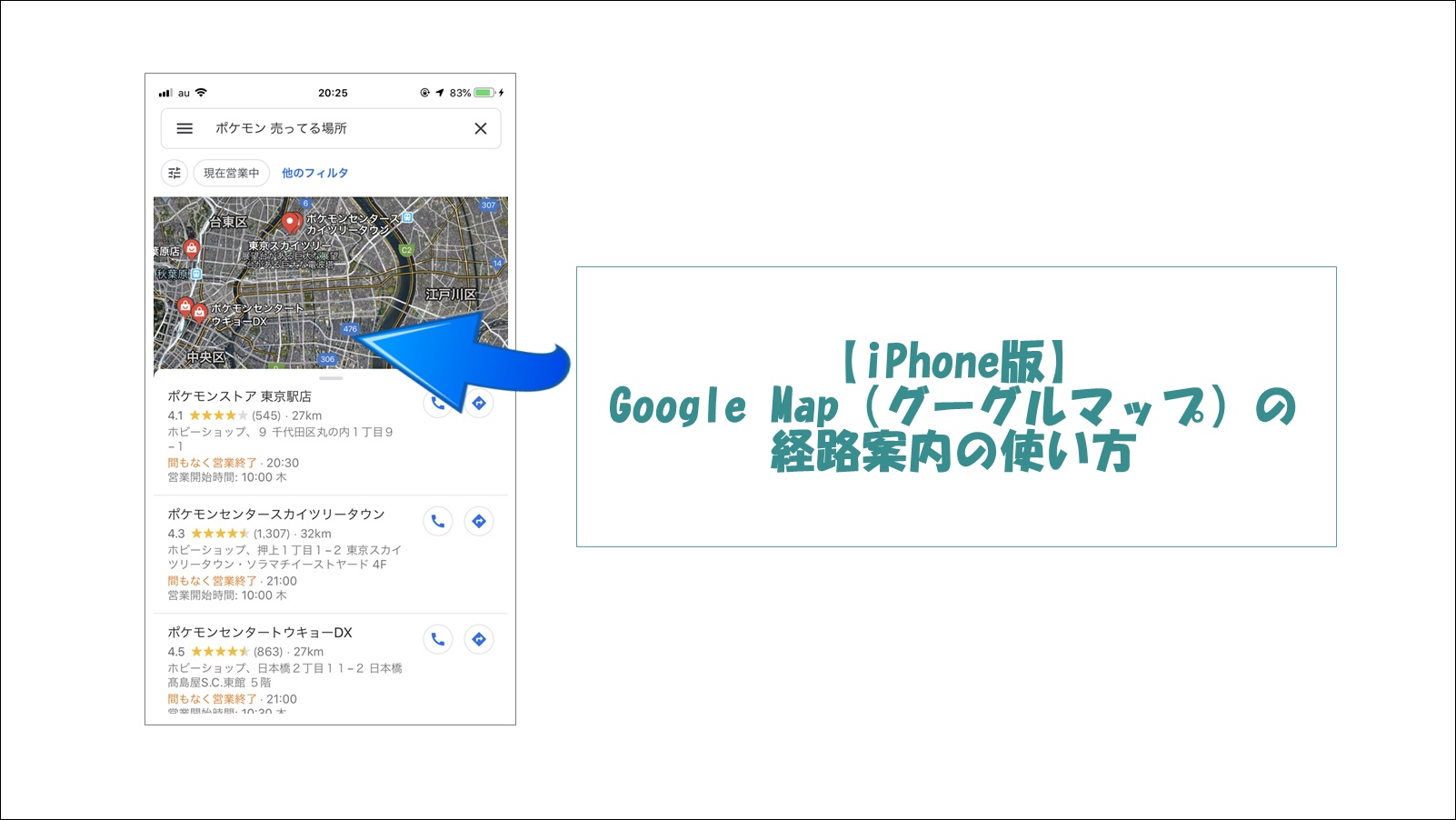This screenshot has height=820, width=1456.
Task: Get directions to ポケモンセンタースカイツリータウン
Action: tap(479, 521)
